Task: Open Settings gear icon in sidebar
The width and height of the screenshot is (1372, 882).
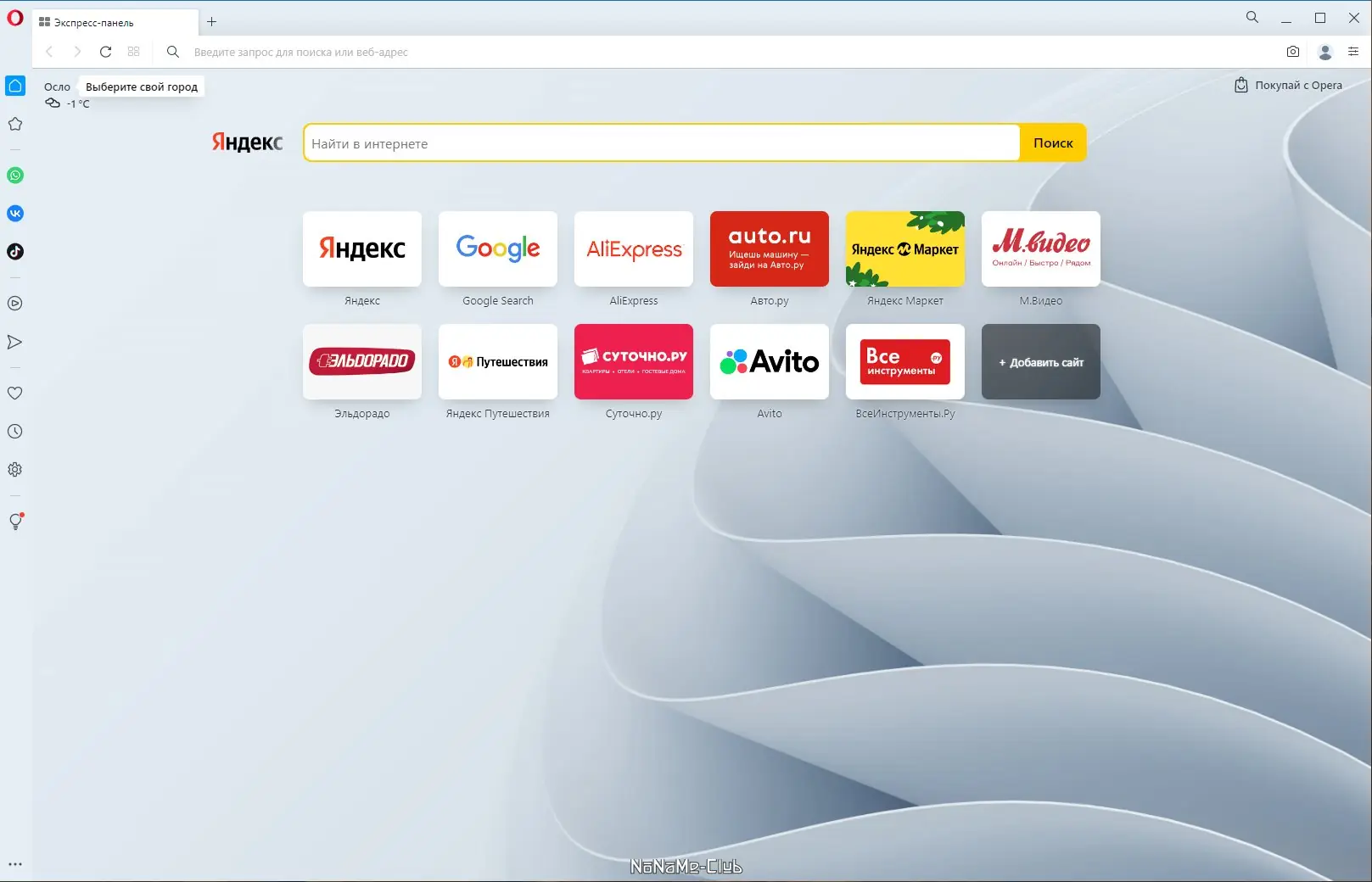Action: [15, 470]
